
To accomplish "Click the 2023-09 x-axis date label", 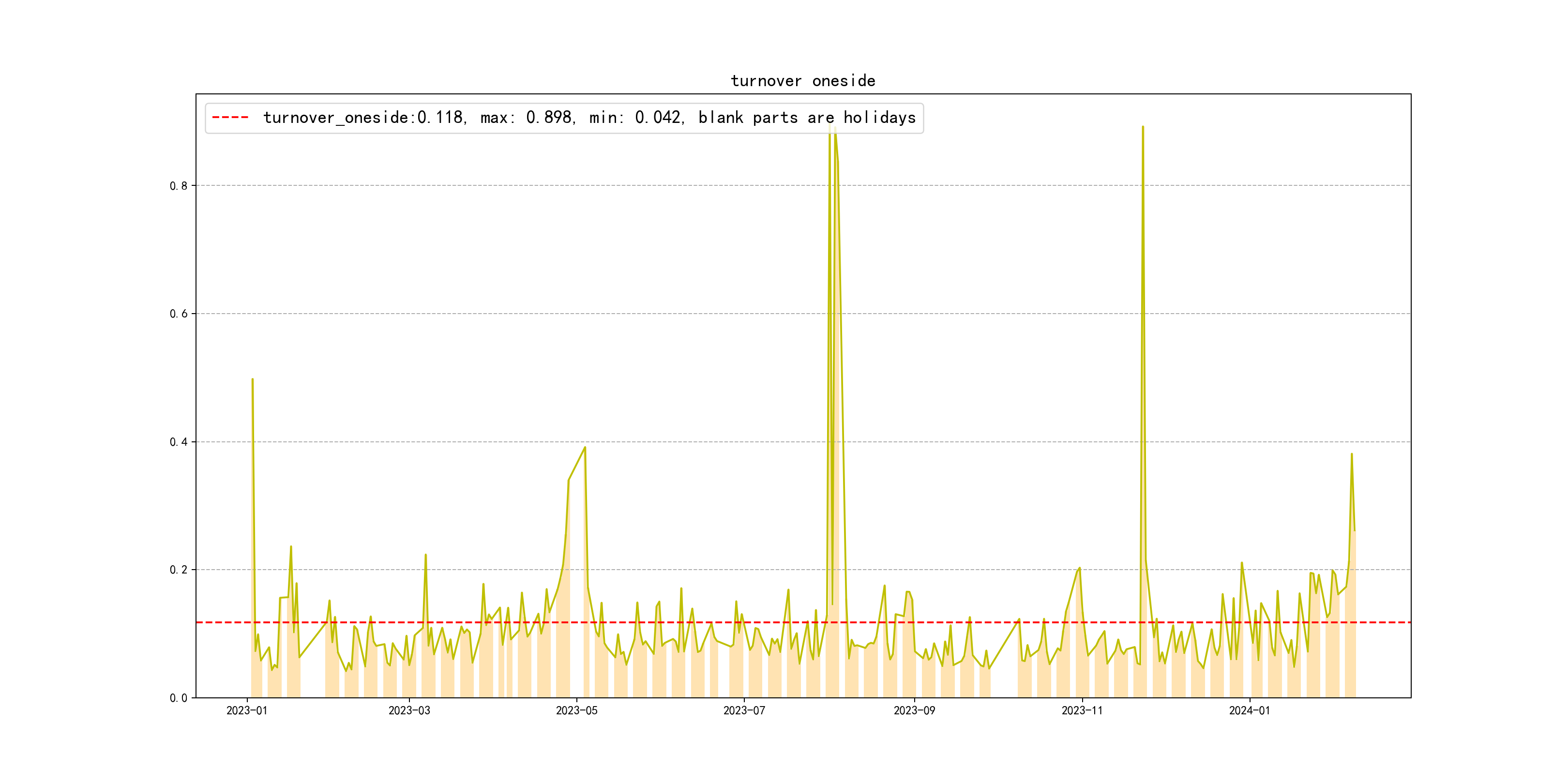I will [914, 711].
